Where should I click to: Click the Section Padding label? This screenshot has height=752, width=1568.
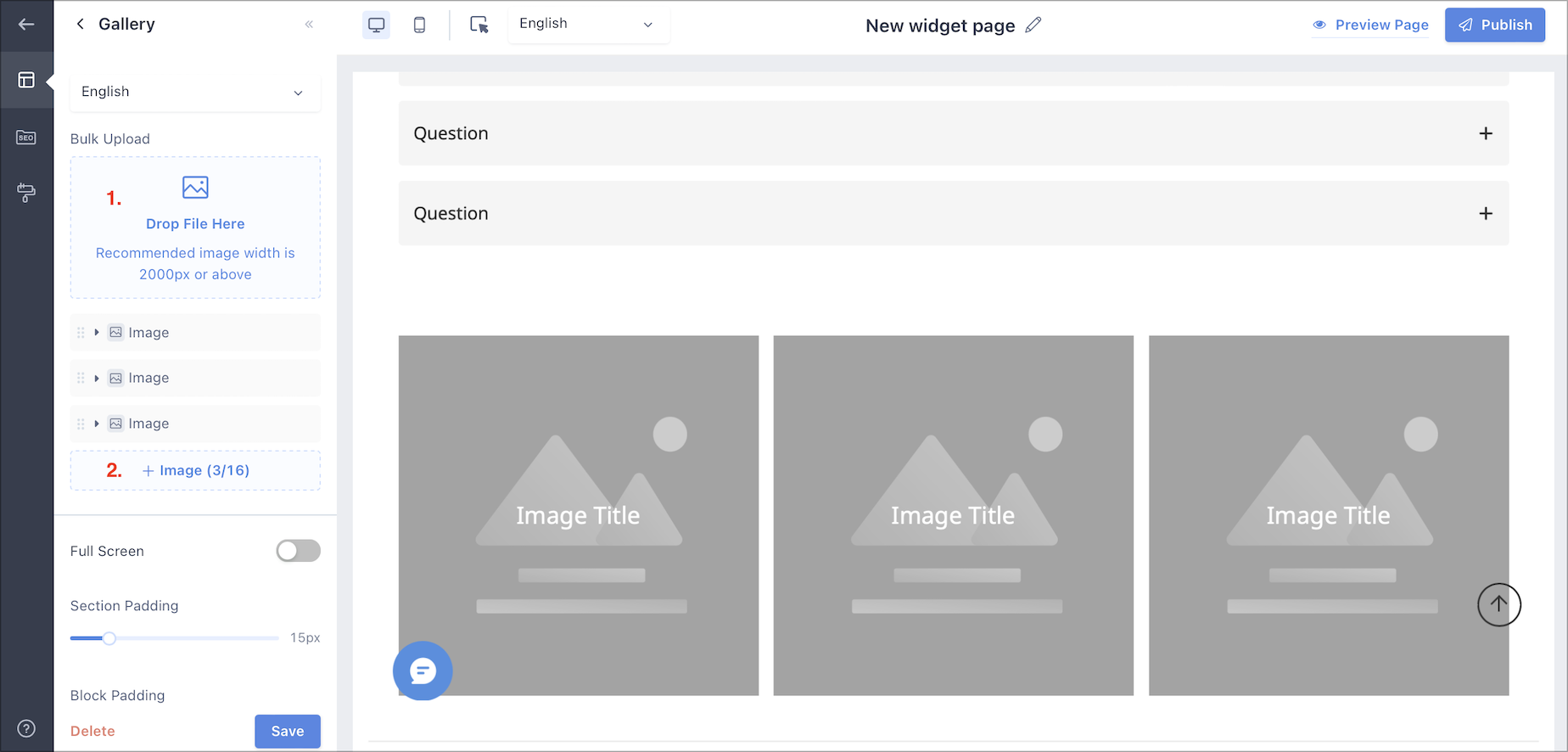tap(125, 606)
